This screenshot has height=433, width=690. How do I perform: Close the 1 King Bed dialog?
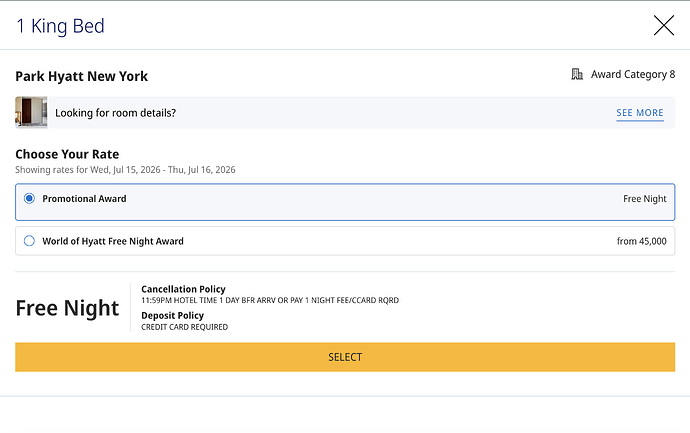click(664, 25)
